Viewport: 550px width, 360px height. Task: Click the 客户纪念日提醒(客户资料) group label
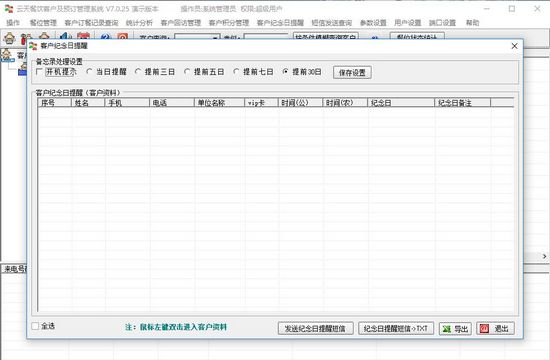[78, 93]
